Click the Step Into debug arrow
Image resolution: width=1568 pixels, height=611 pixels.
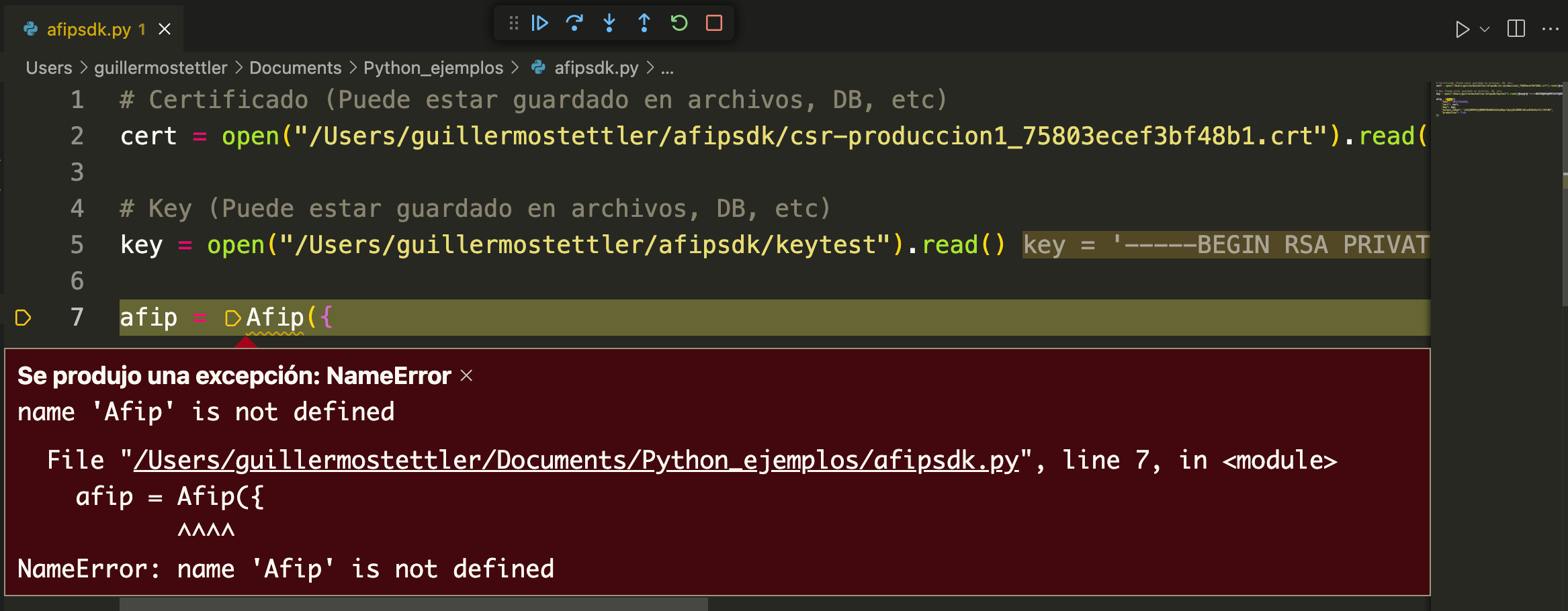click(x=609, y=23)
